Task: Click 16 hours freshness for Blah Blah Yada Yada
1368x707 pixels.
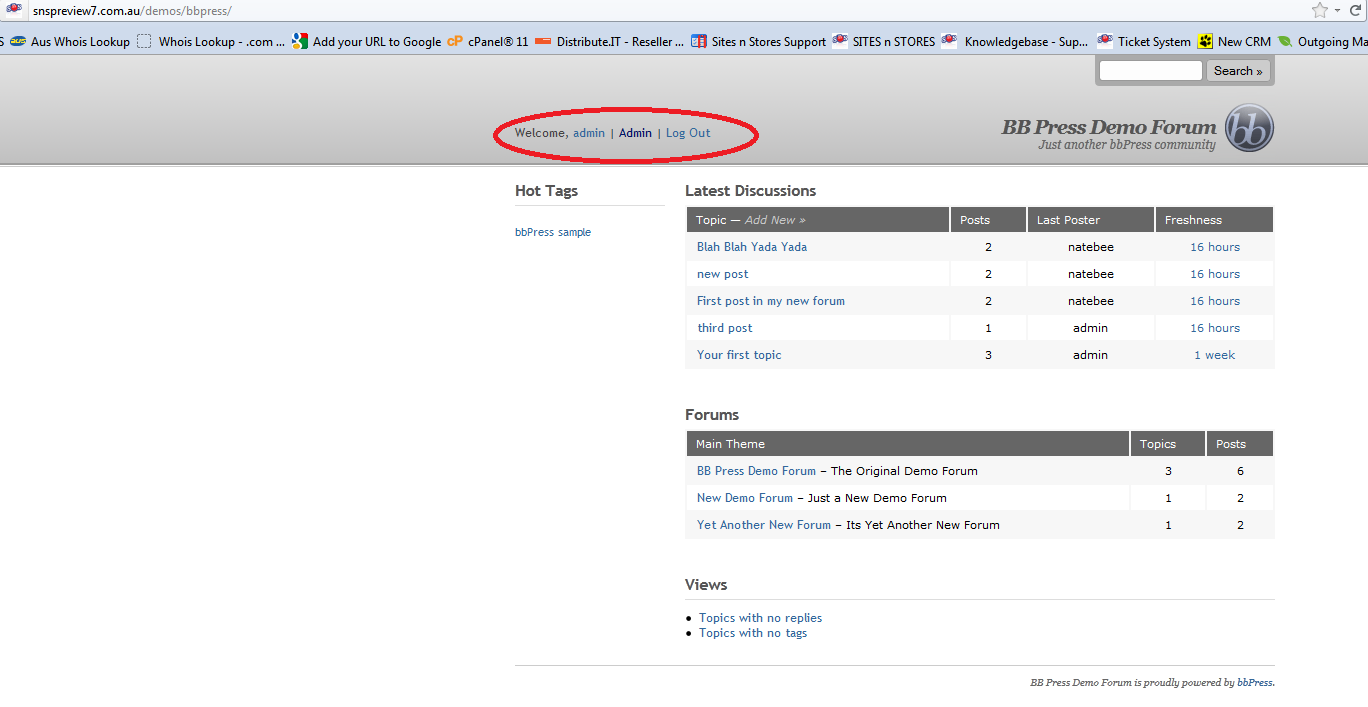Action: (x=1215, y=247)
